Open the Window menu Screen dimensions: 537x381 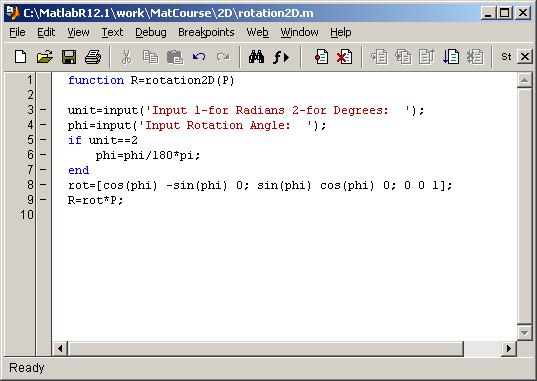299,32
